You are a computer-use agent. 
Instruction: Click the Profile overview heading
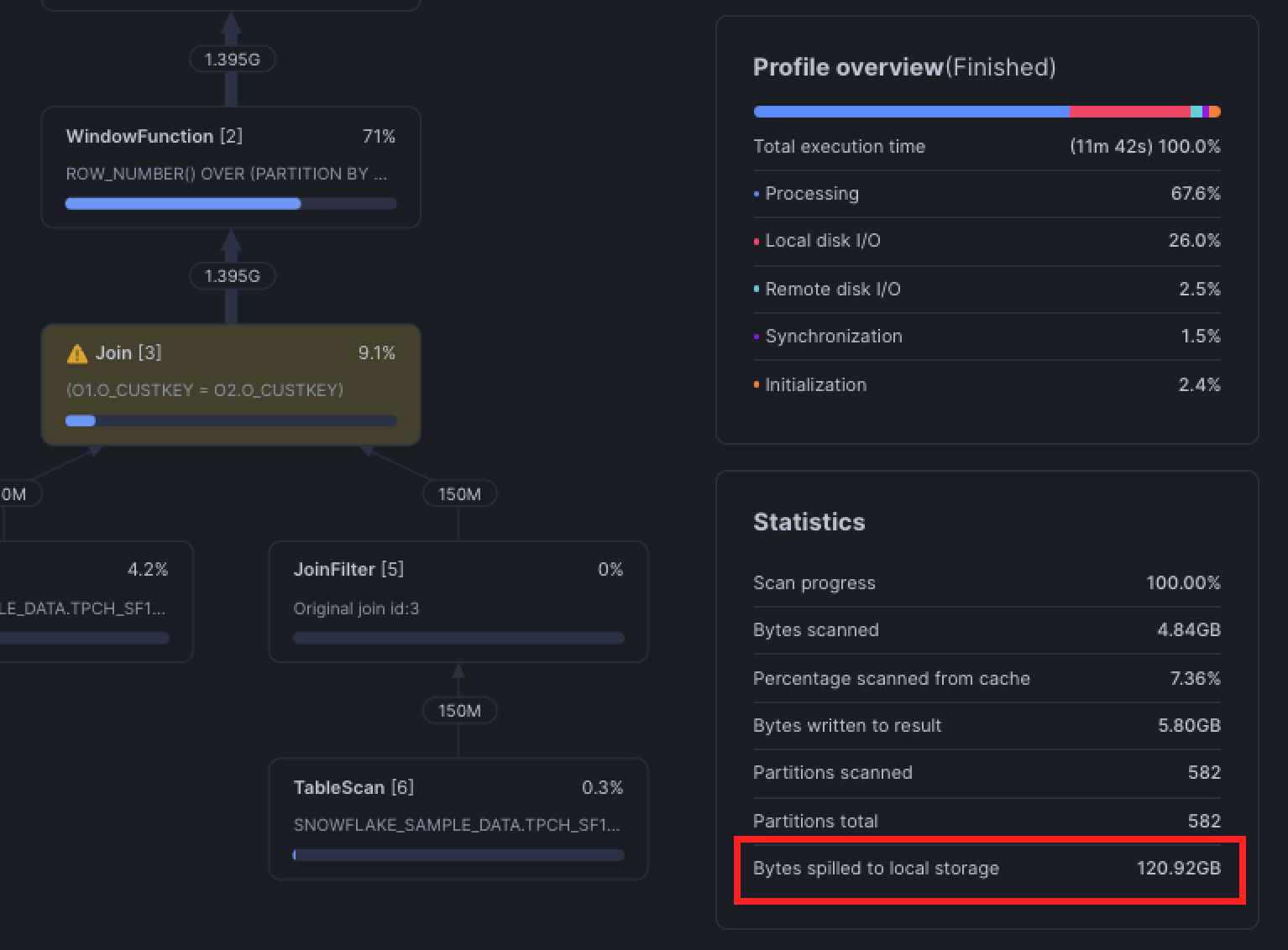(x=847, y=67)
